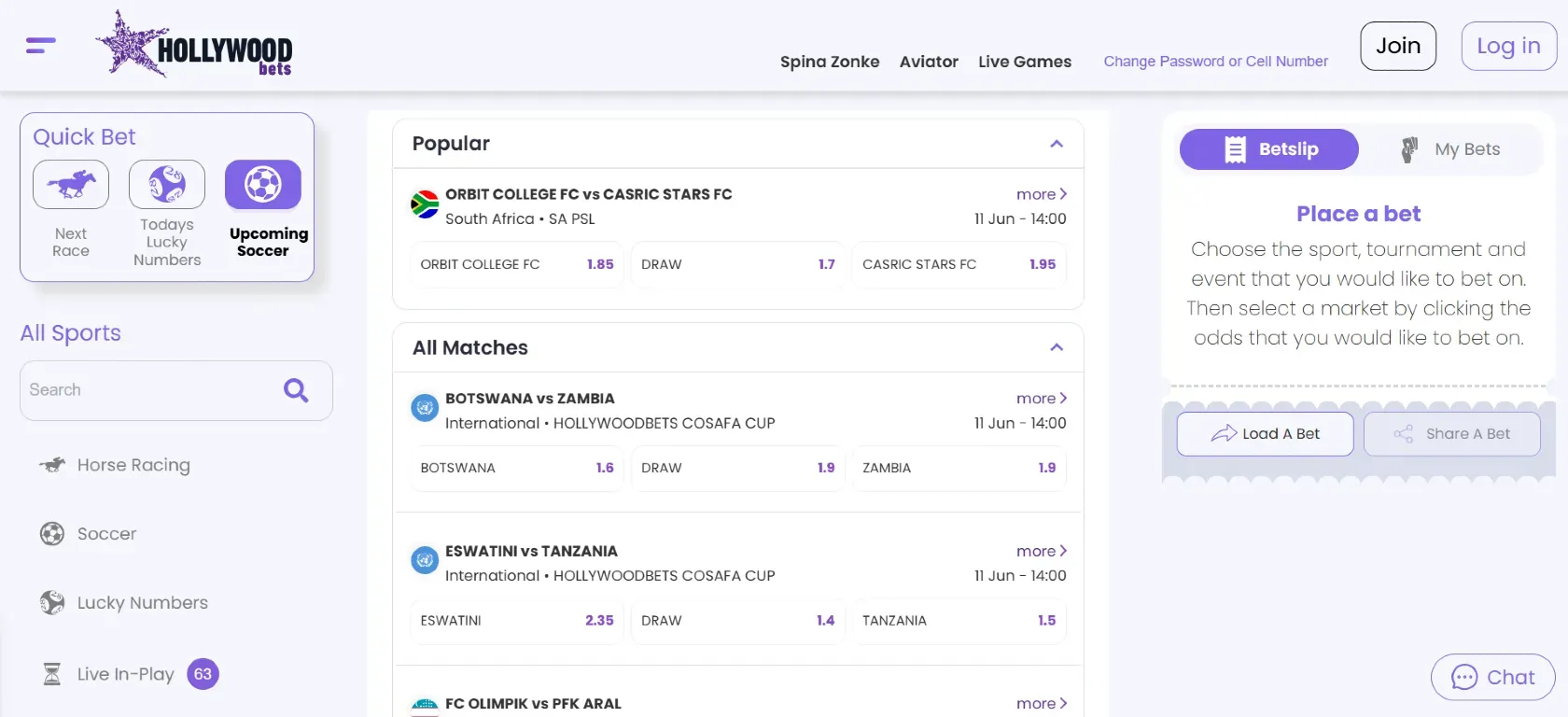Click the 63 live events badge
1568x717 pixels.
coord(203,674)
